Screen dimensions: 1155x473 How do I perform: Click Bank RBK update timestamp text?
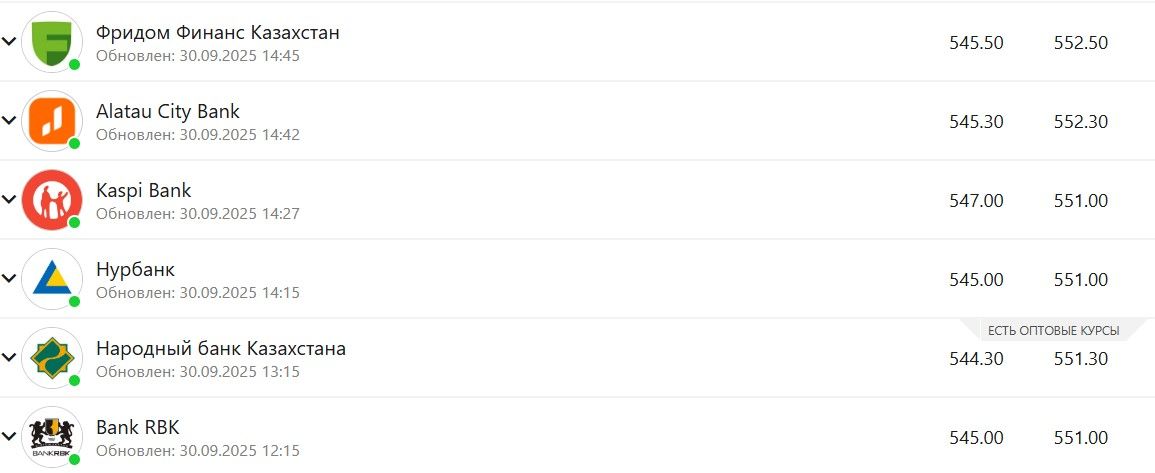[x=197, y=451]
